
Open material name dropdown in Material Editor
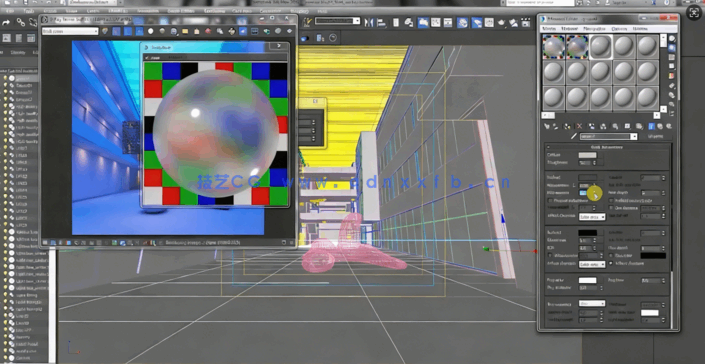click(x=634, y=137)
